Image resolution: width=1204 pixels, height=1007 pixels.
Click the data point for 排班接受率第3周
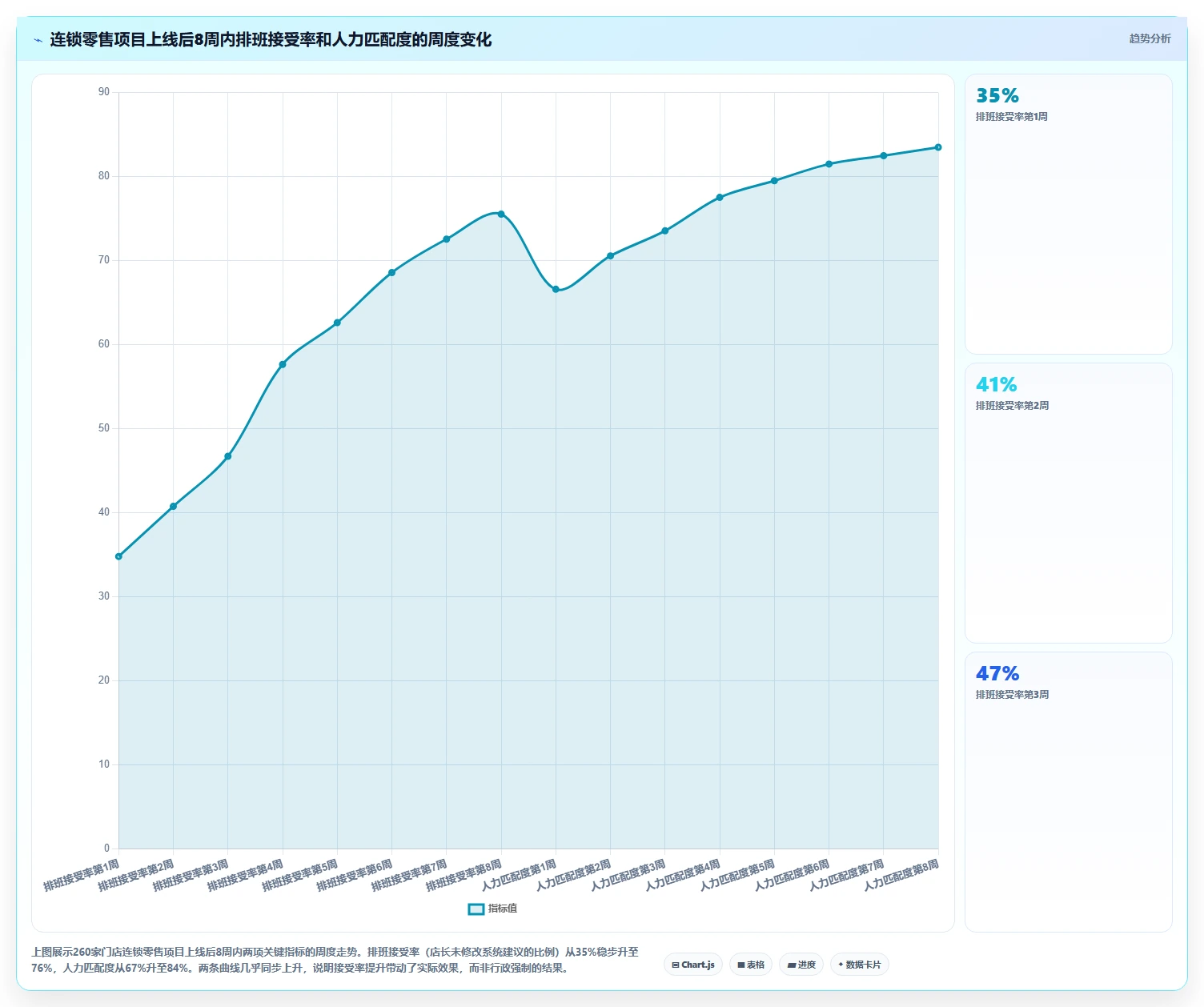(x=227, y=456)
